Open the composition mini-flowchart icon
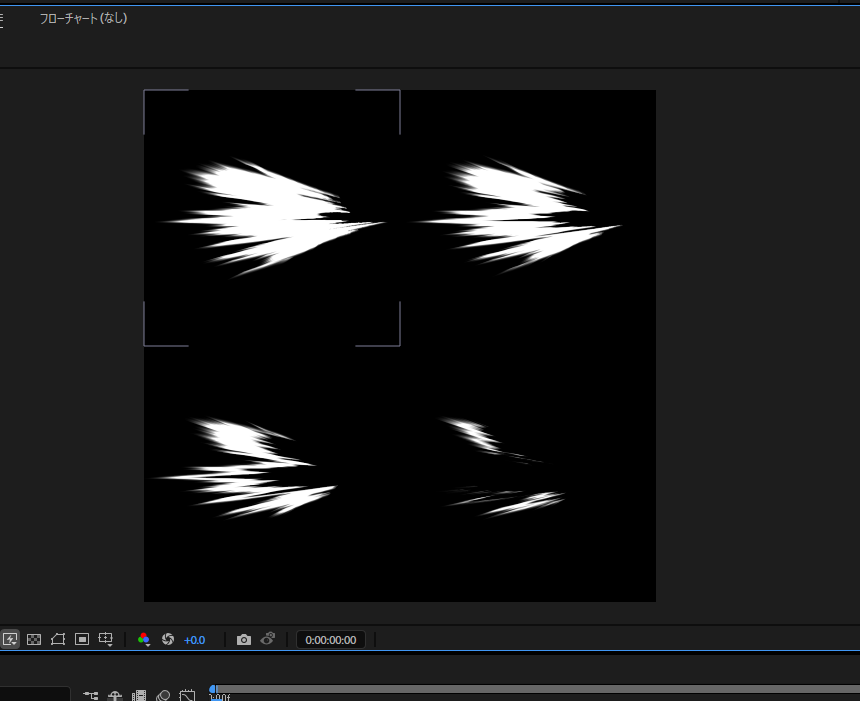860x701 pixels. 91,695
